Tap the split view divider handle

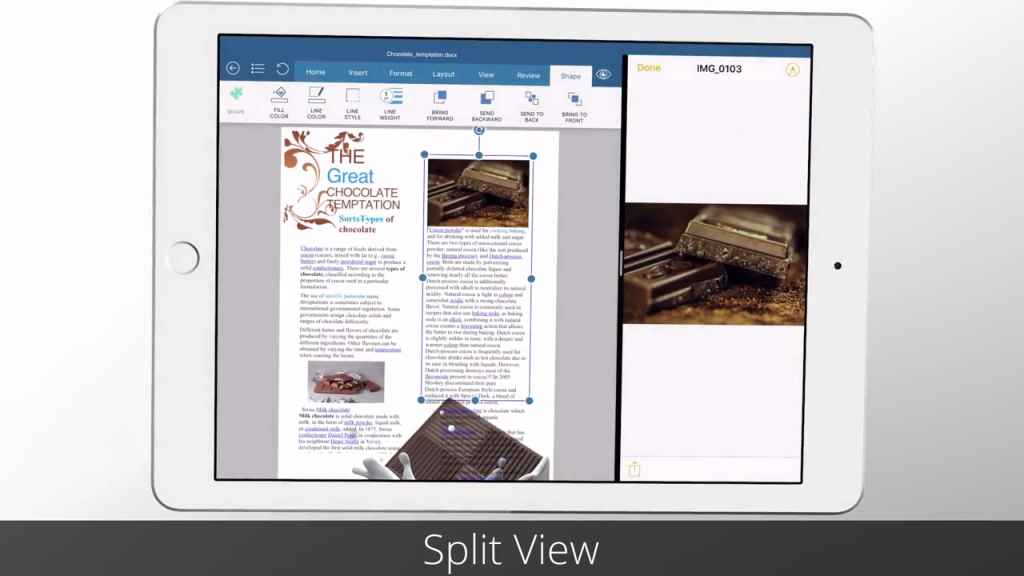[x=620, y=263]
